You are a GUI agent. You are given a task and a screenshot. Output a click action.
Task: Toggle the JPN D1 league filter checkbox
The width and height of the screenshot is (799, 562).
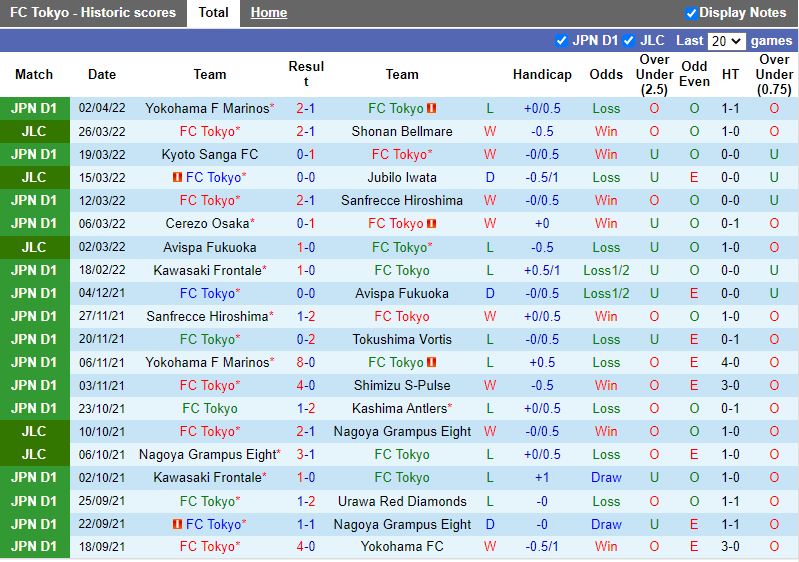click(561, 41)
